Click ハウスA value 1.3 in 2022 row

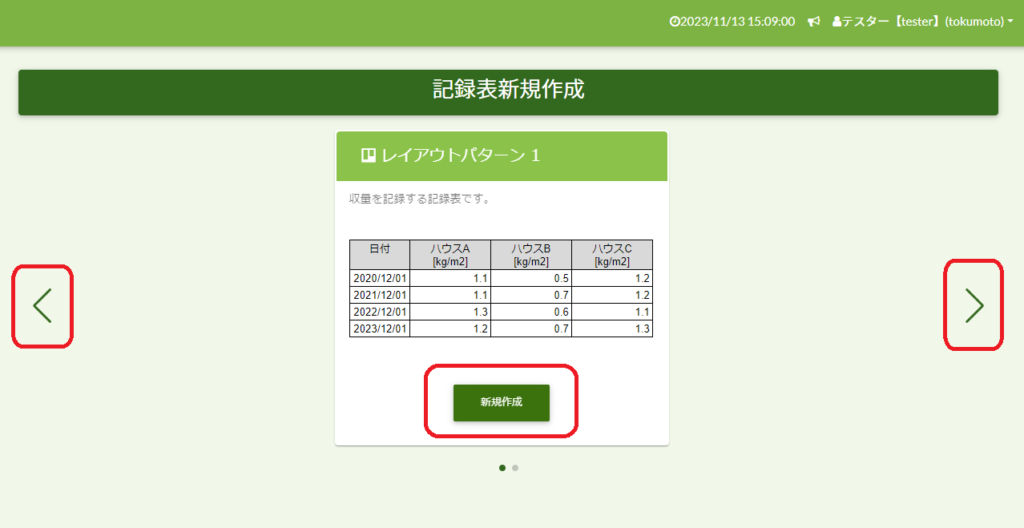[450, 312]
